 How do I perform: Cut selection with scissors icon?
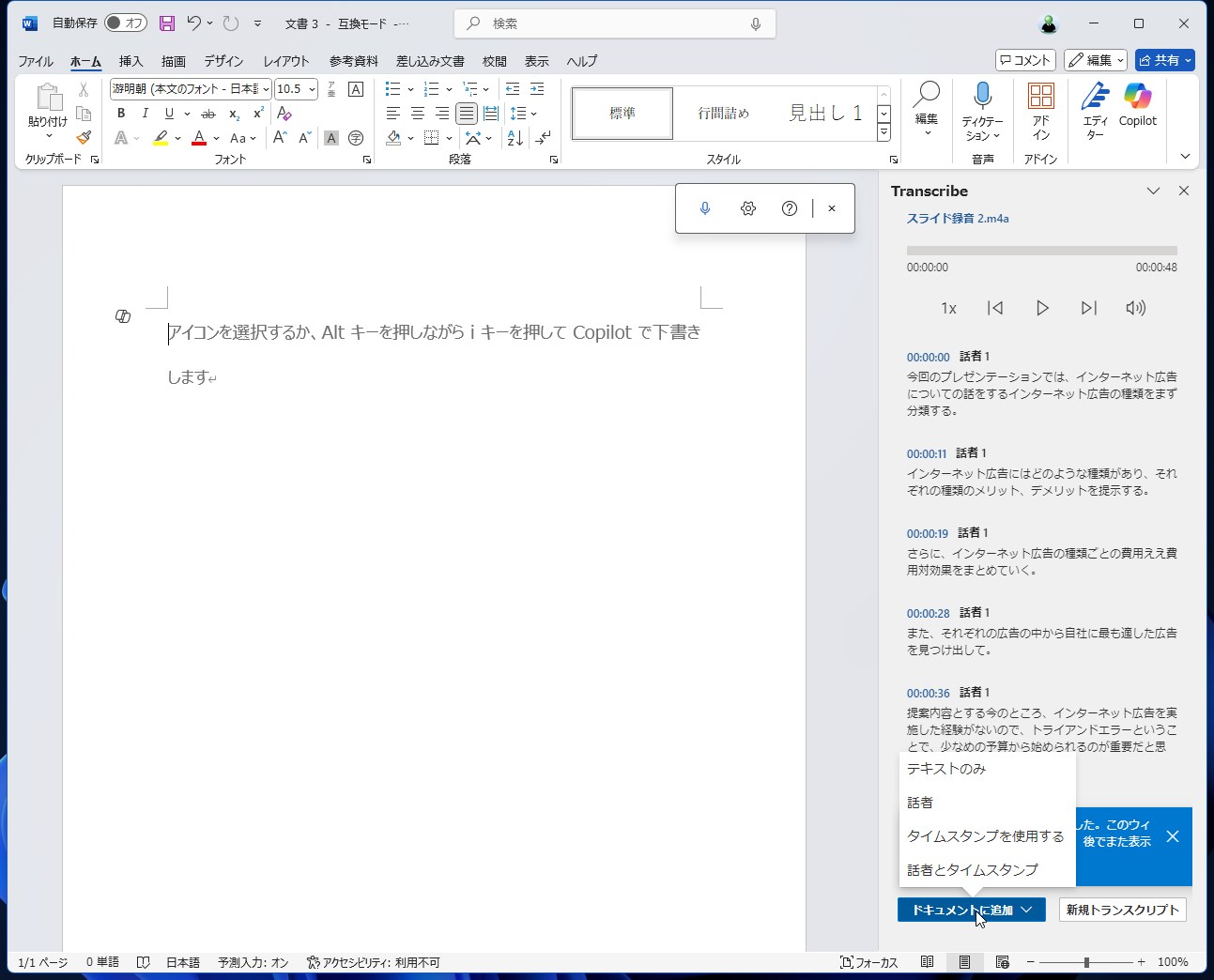pos(84,89)
